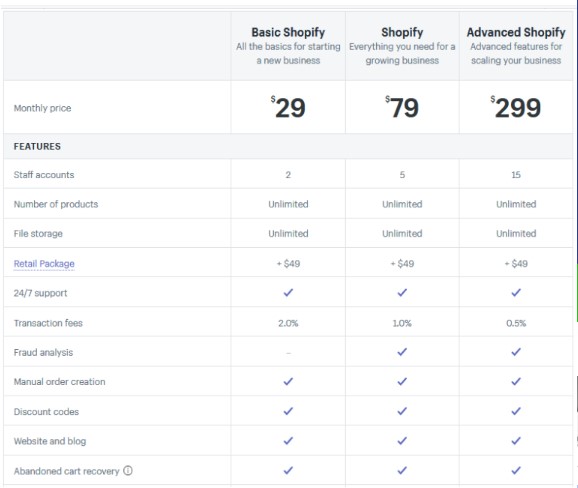This screenshot has width=578, height=488.
Task: Click Website and blog checkmark for Basic Shopify
Action: [288, 441]
